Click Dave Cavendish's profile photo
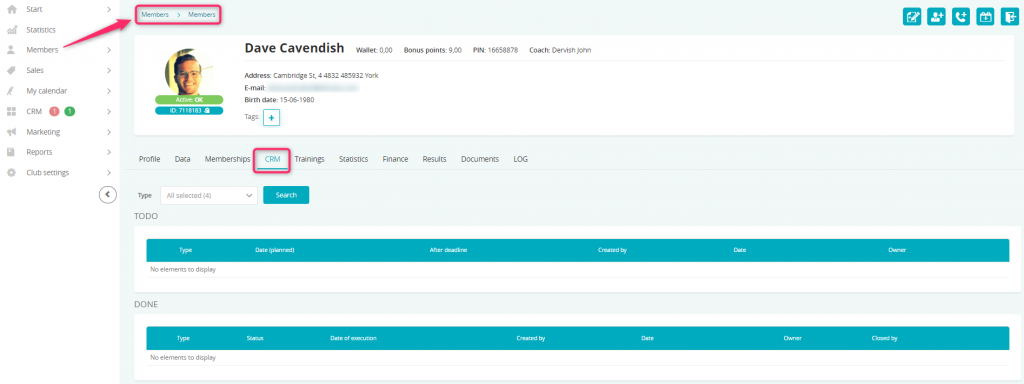1024x384 pixels. [x=189, y=72]
